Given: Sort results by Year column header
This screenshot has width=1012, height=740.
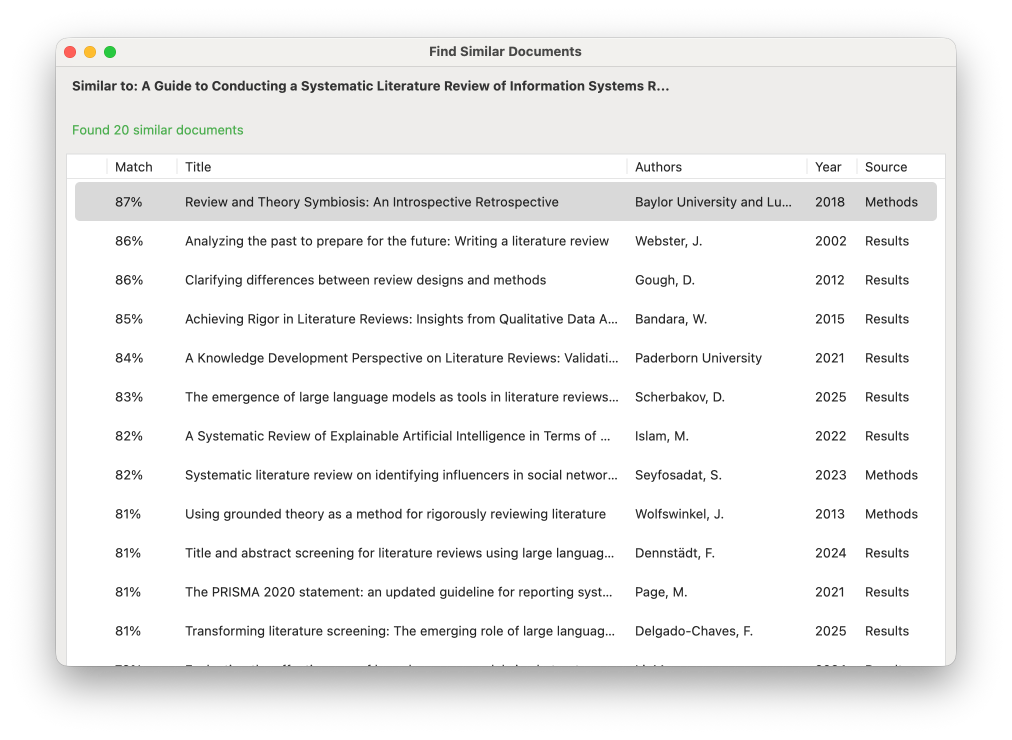Looking at the screenshot, I should (x=828, y=167).
